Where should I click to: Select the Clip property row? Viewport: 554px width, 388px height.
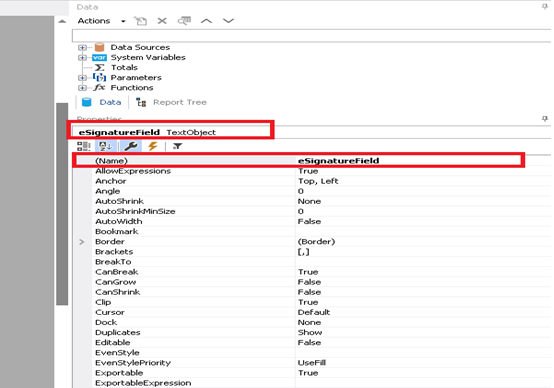pos(312,302)
